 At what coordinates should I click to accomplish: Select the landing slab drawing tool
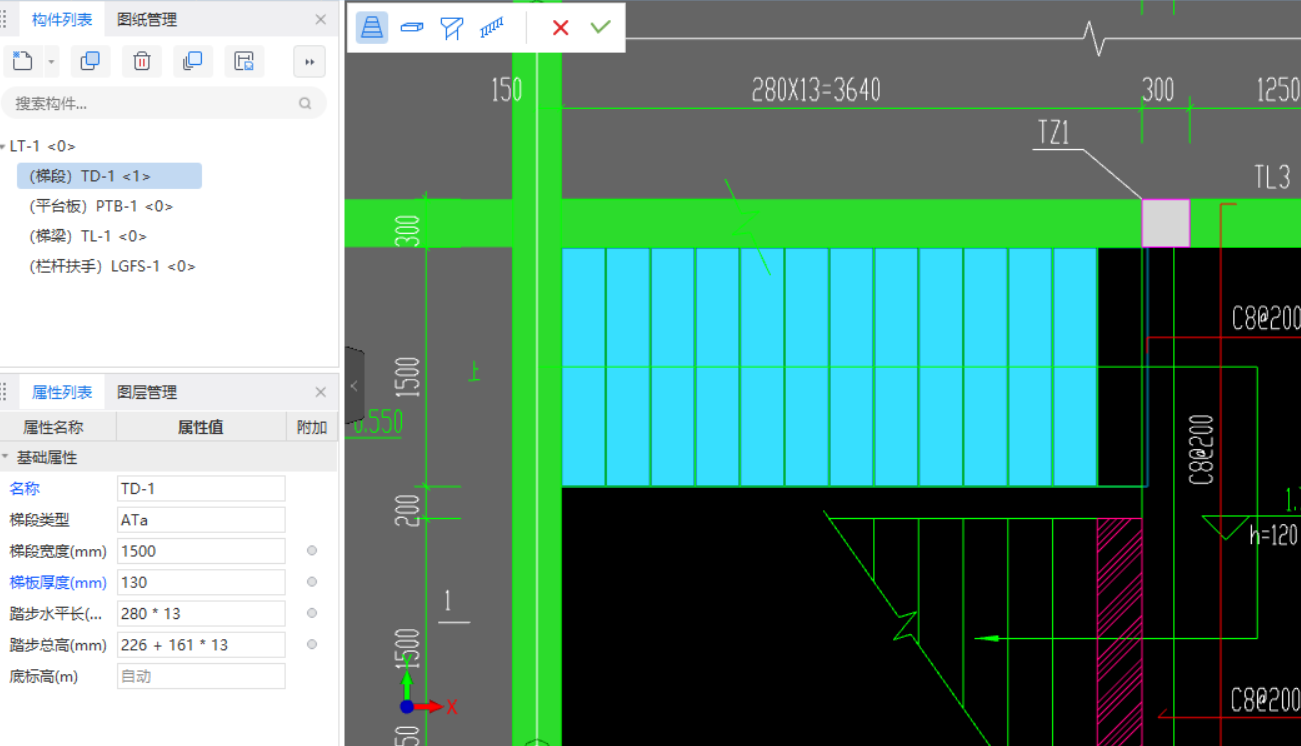(411, 28)
